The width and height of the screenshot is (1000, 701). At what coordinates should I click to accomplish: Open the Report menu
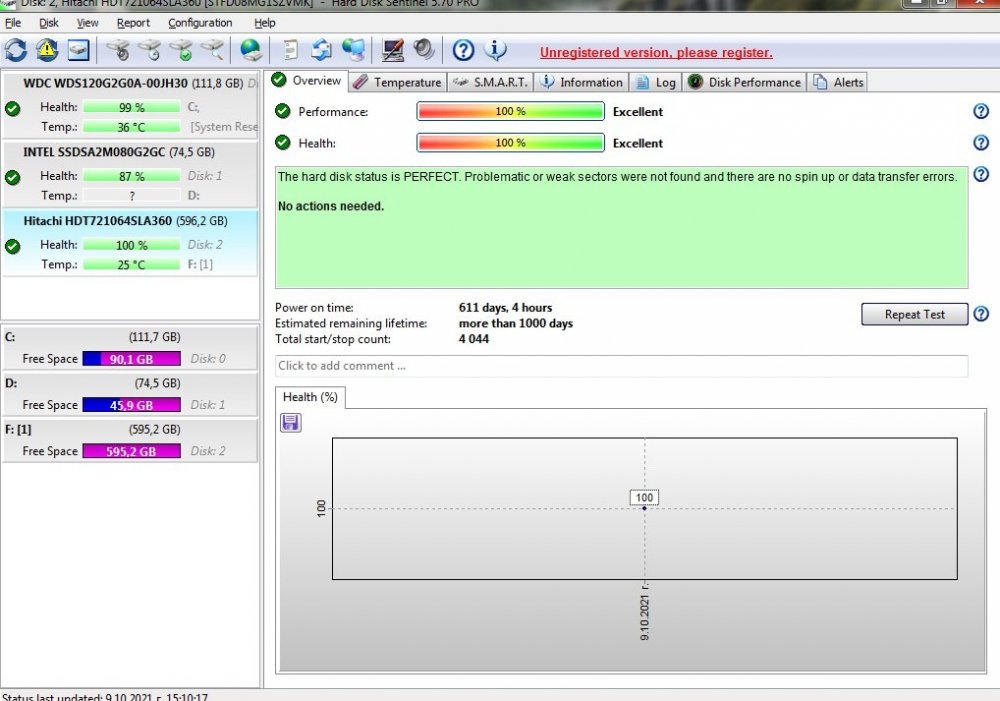pos(133,23)
